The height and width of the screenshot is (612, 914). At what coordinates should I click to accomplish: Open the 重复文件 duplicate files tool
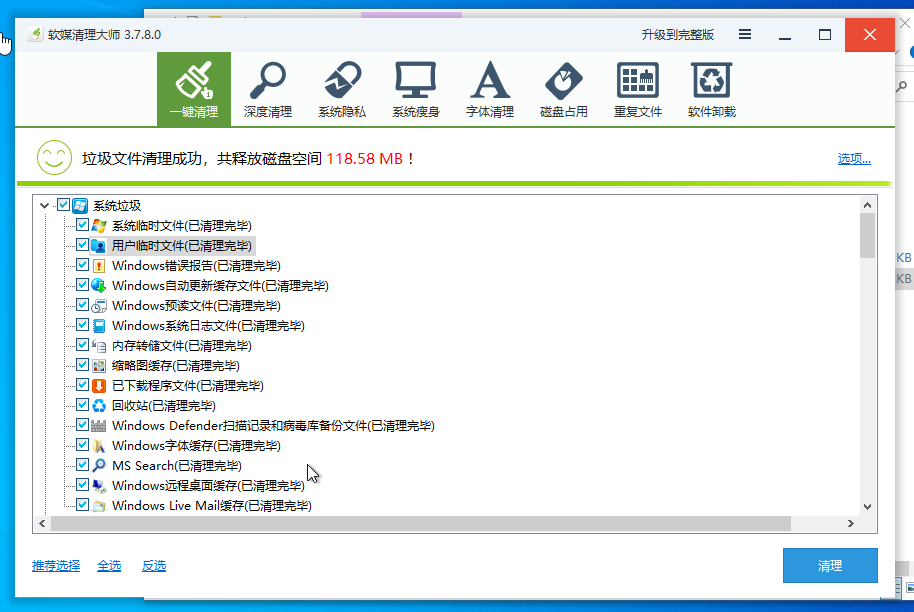pyautogui.click(x=637, y=88)
